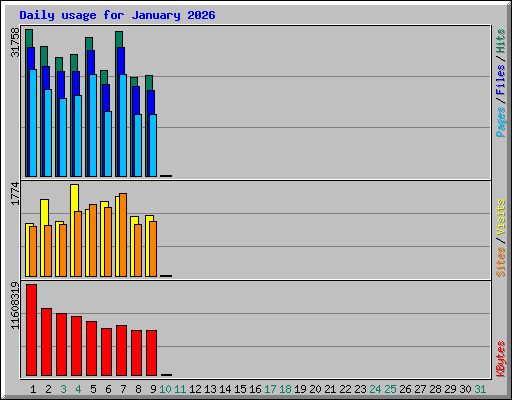Click day 20 on the x-axis
Viewport: 512px width, 400px height.
(315, 389)
